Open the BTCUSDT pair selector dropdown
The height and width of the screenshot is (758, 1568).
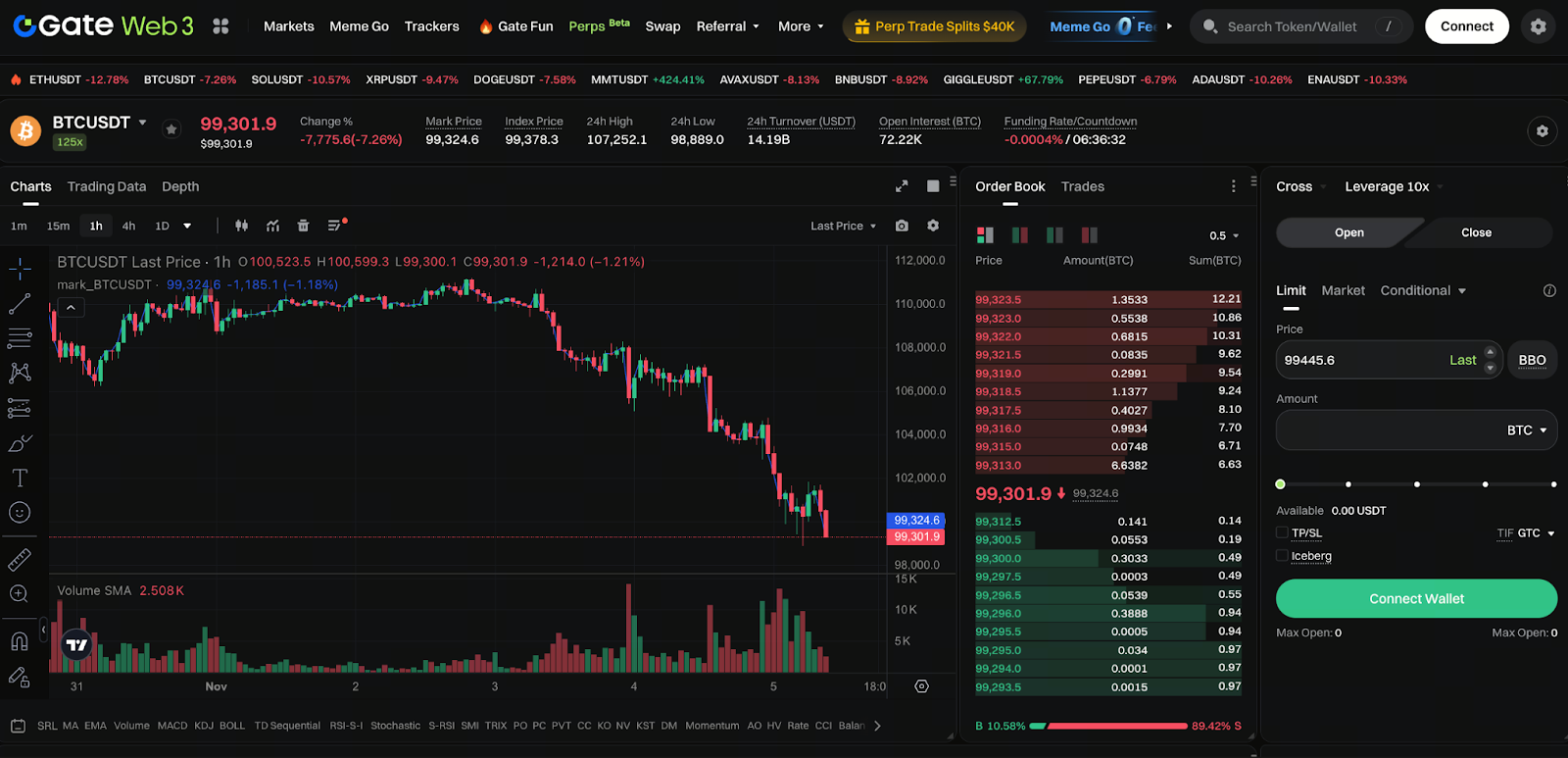[100, 123]
